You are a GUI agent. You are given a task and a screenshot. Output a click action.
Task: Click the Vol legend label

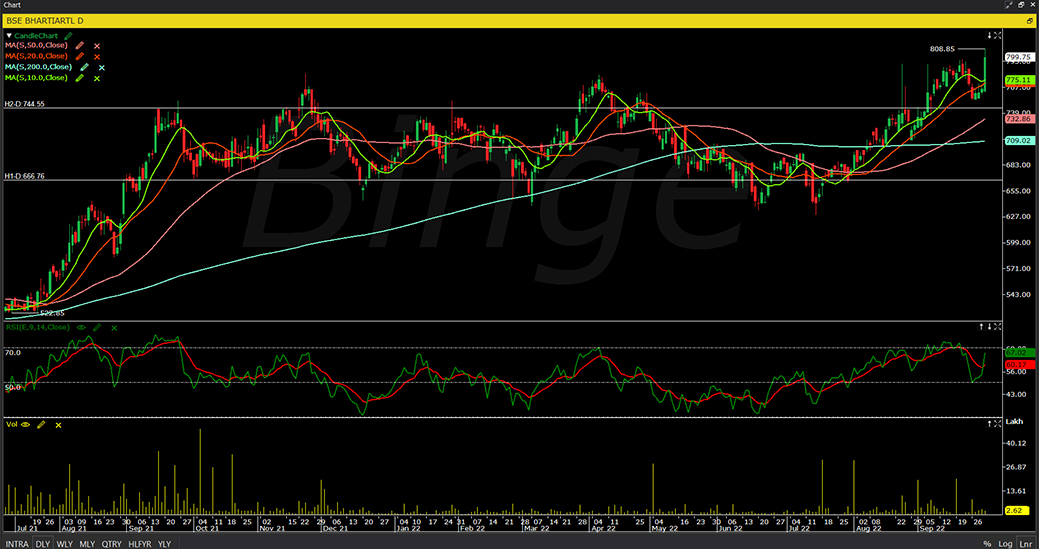pyautogui.click(x=11, y=424)
